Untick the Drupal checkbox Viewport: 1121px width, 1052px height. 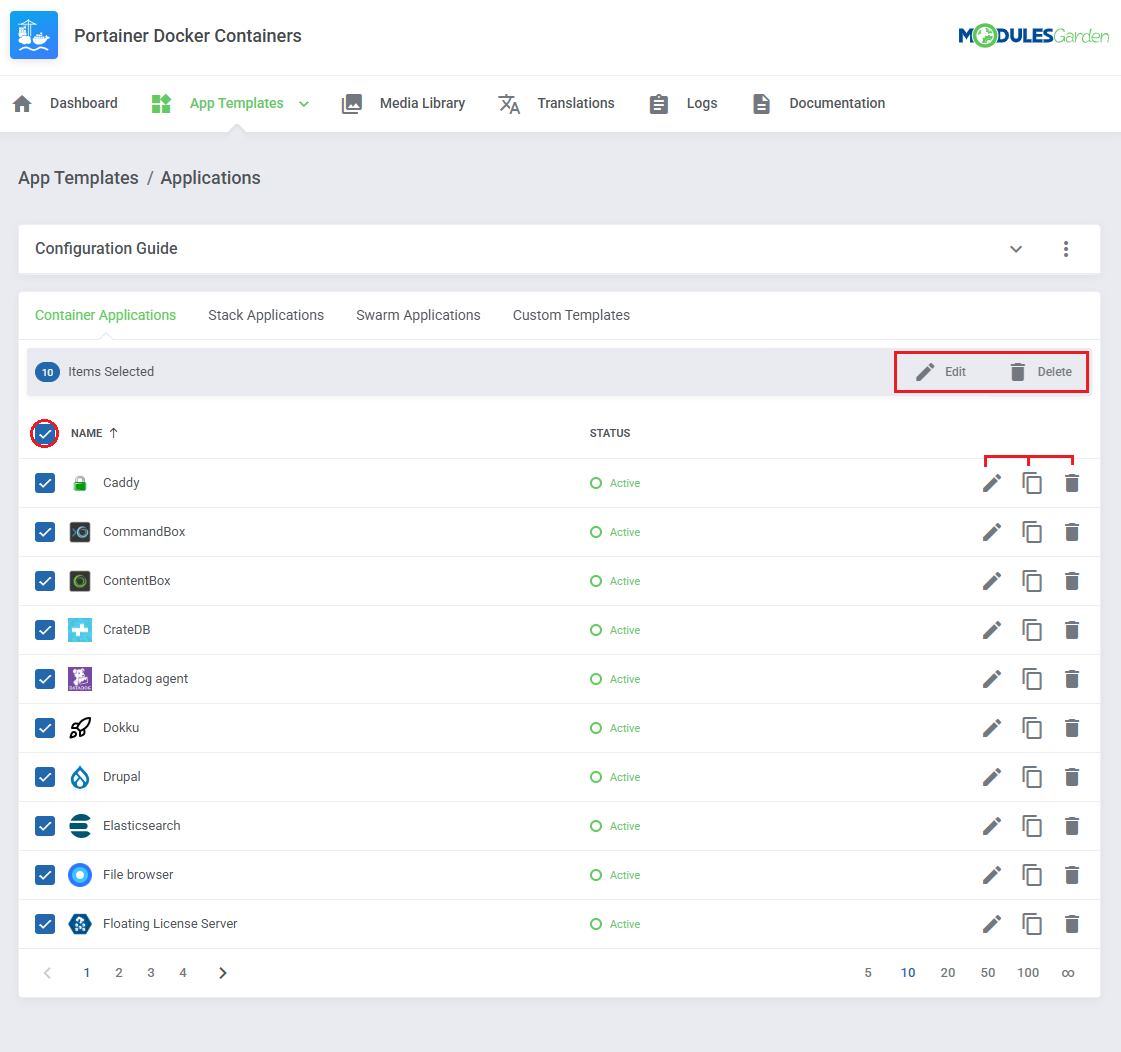coord(45,777)
